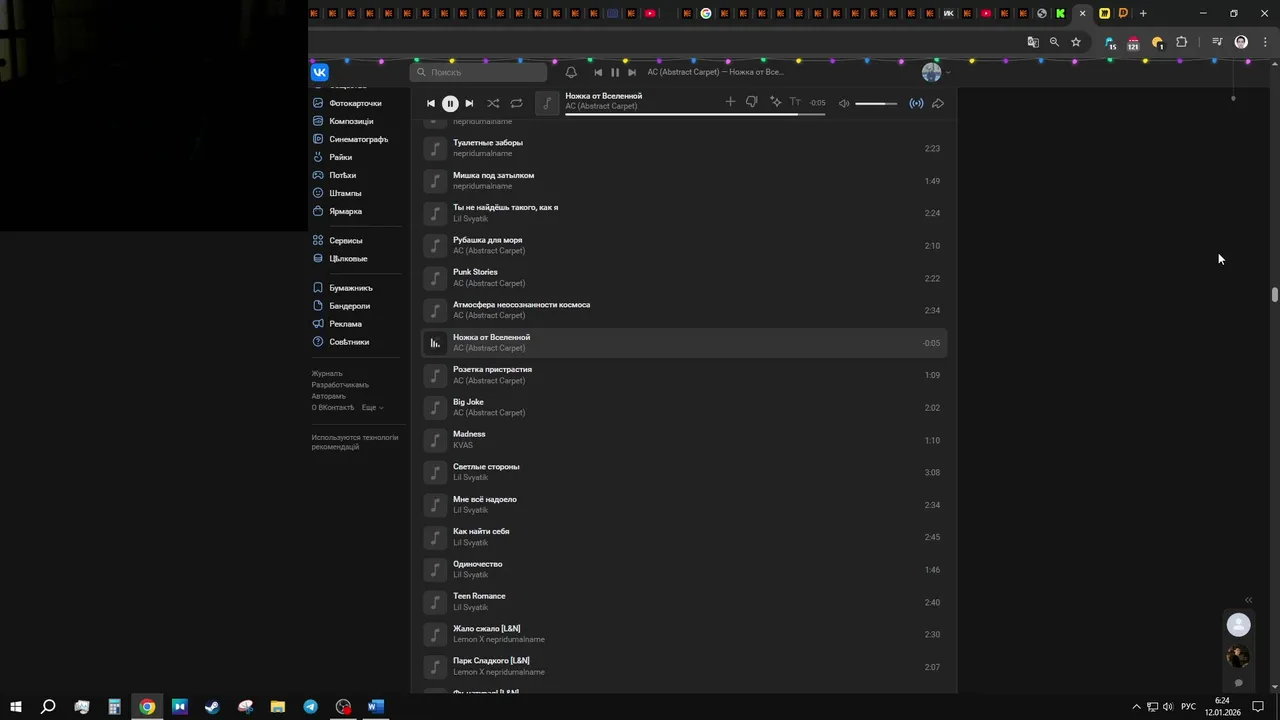The height and width of the screenshot is (720, 1280).
Task: Switch to the green K browser tab
Action: [1061, 13]
